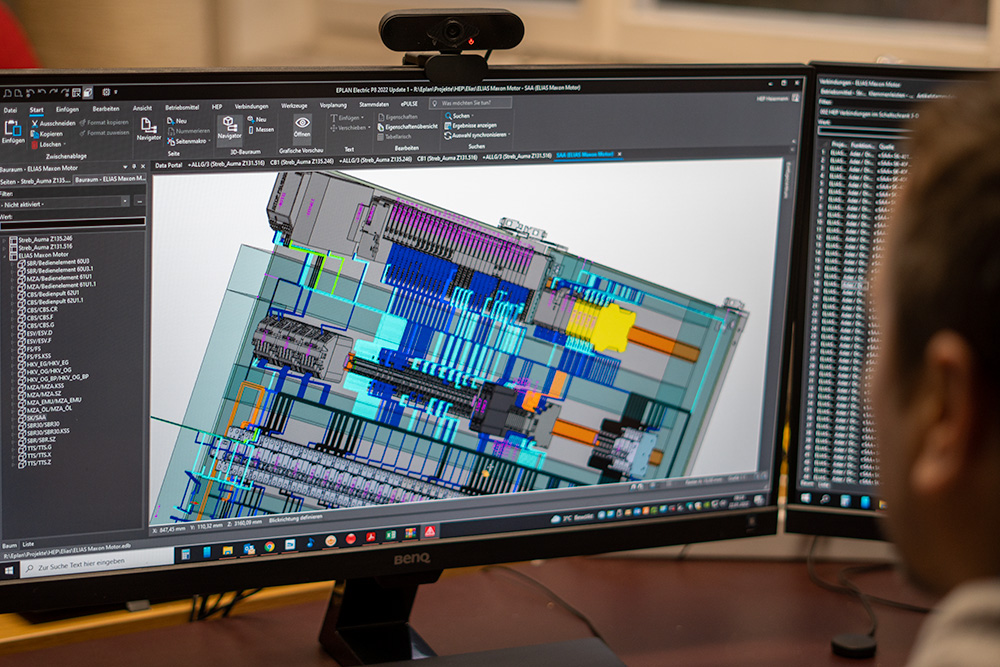
Task: Open the Datei menu
Action: (10, 110)
